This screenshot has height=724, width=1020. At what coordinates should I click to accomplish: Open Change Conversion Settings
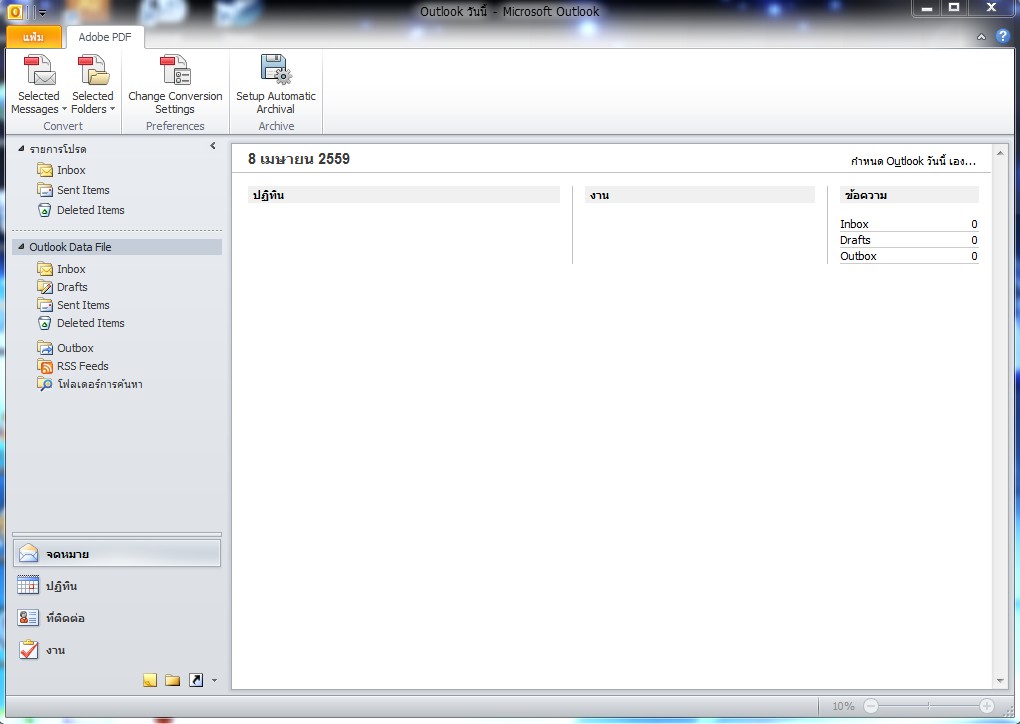coord(175,85)
